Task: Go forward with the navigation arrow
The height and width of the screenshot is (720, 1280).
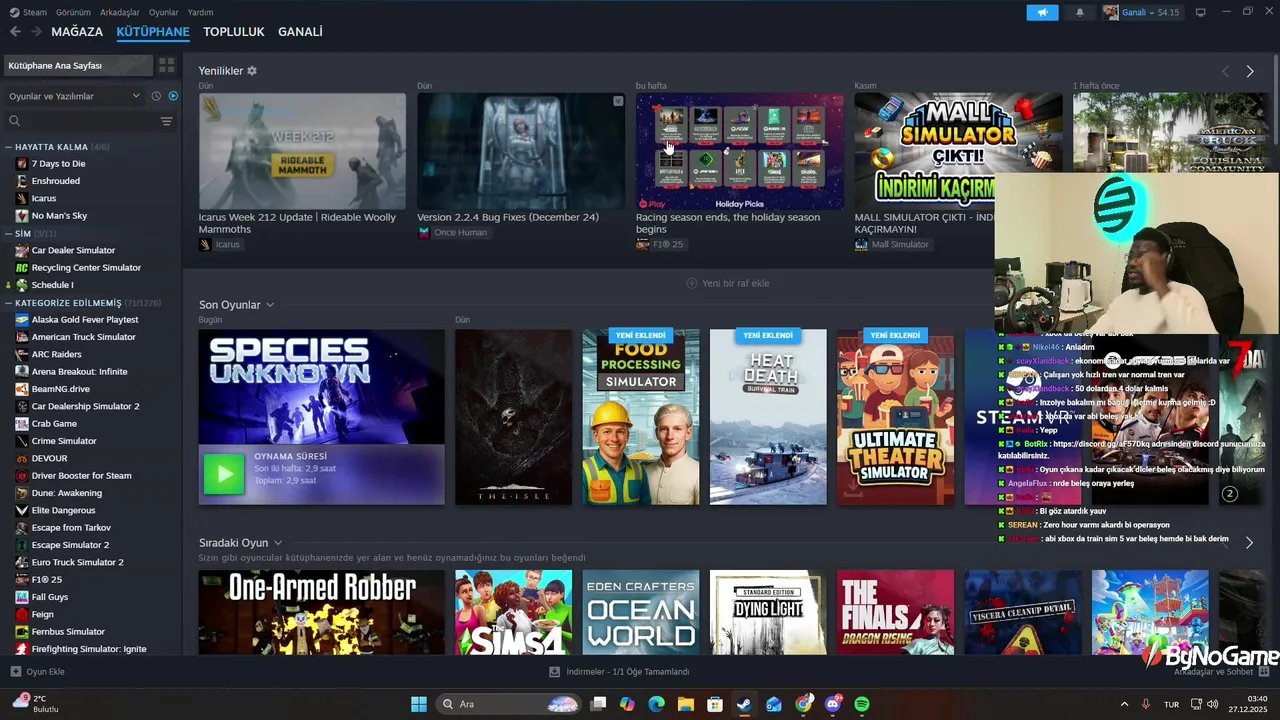Action: point(36,32)
